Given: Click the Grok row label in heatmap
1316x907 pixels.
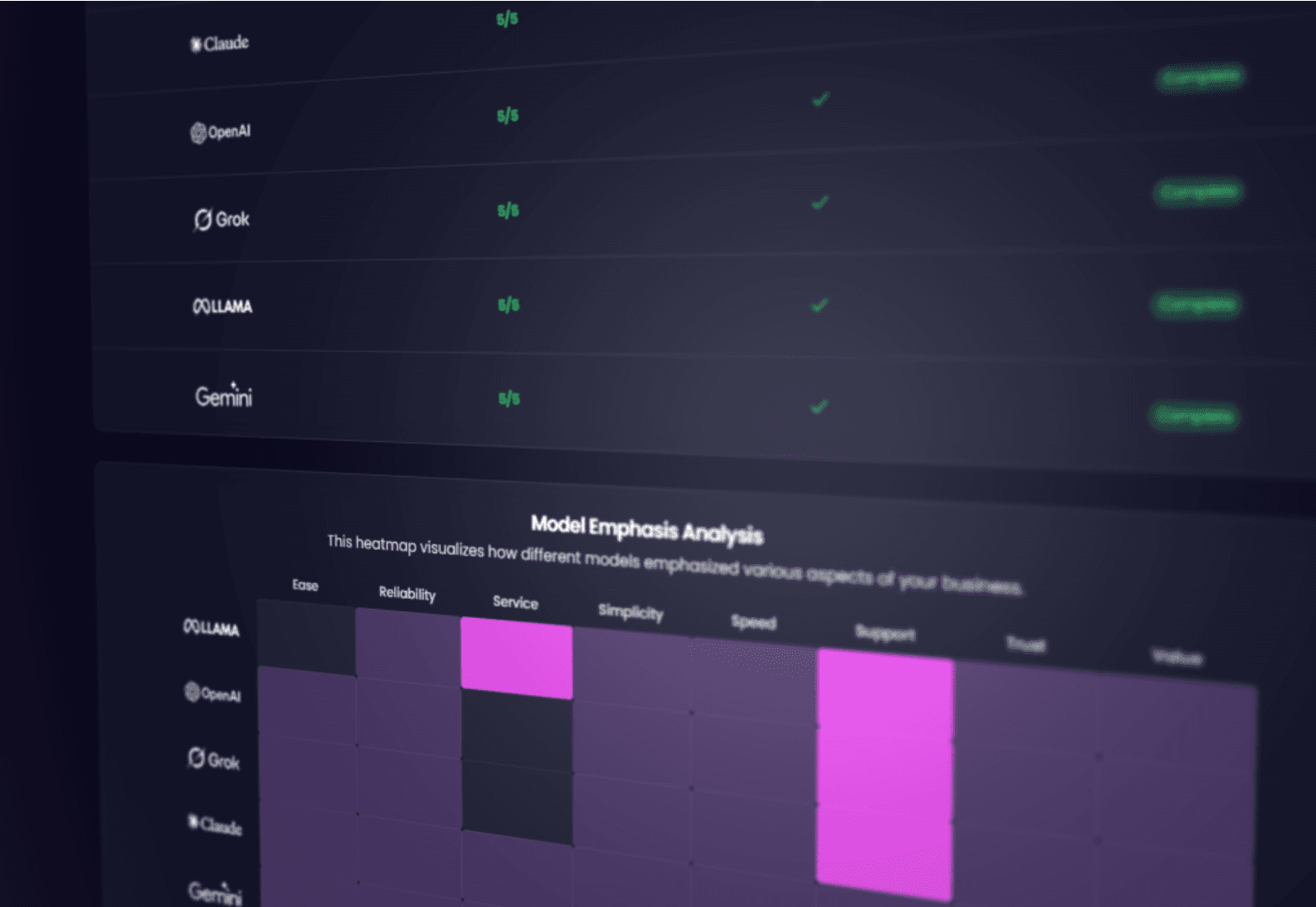Looking at the screenshot, I should pyautogui.click(x=214, y=760).
